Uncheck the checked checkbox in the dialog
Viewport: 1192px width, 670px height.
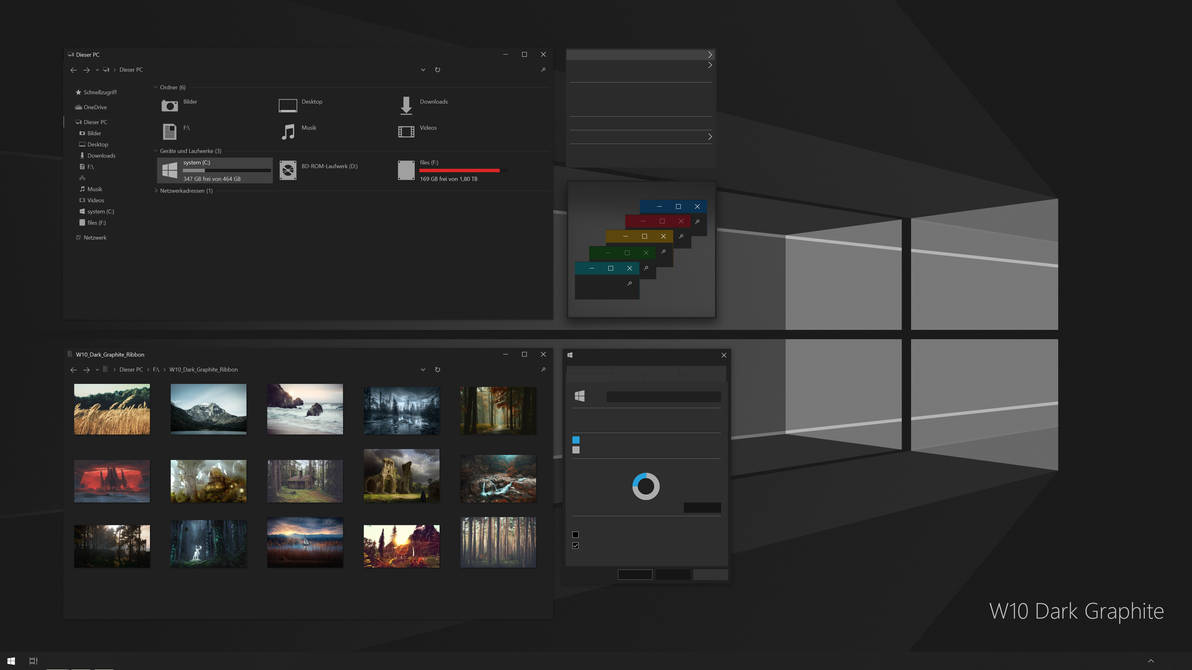click(575, 545)
